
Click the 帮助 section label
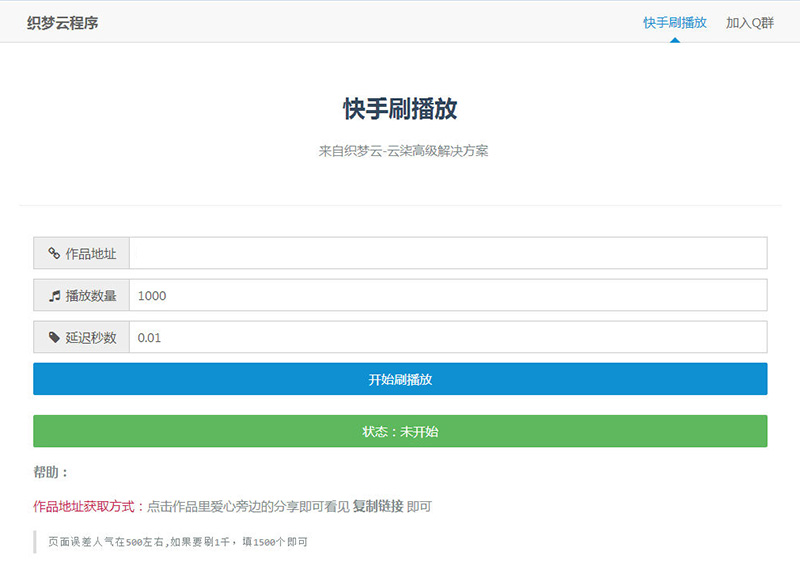tap(49, 471)
